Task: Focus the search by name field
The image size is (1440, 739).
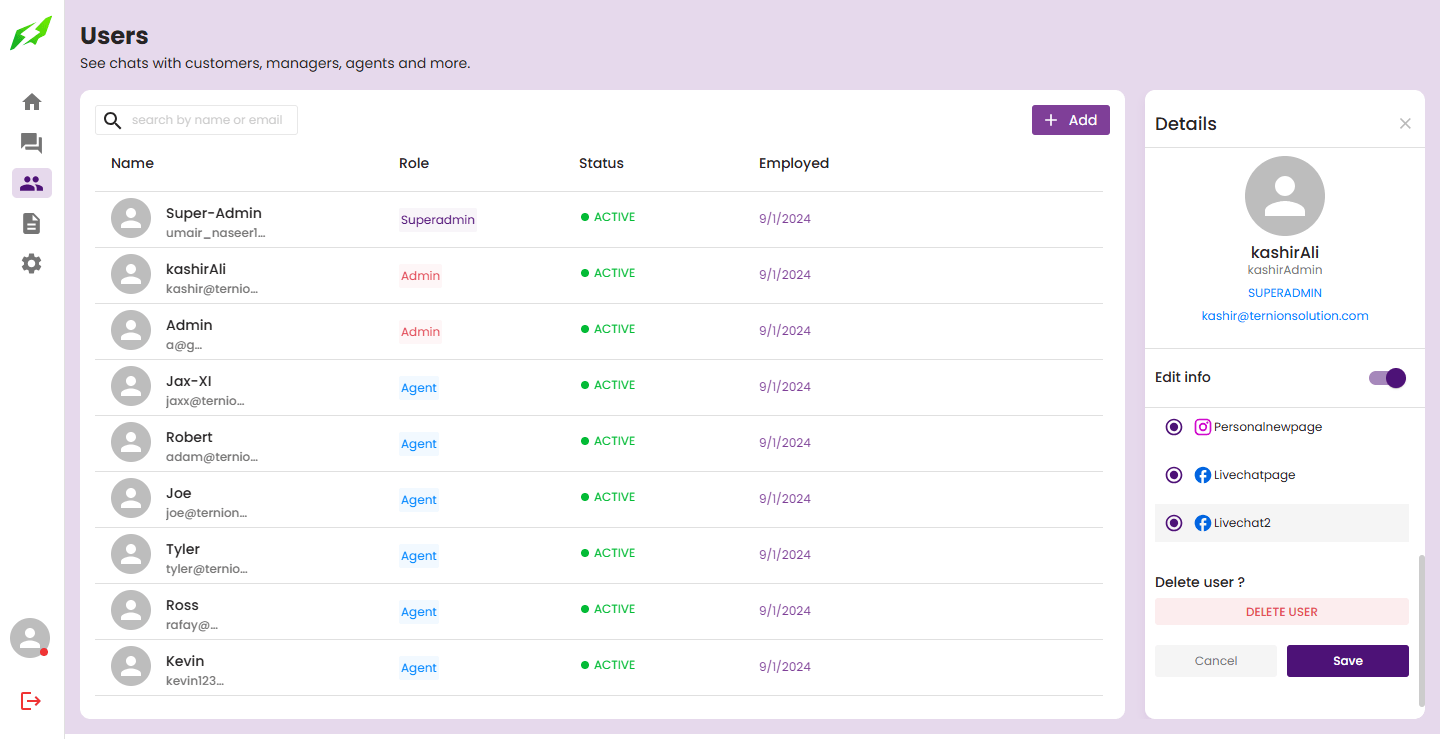Action: [x=196, y=120]
